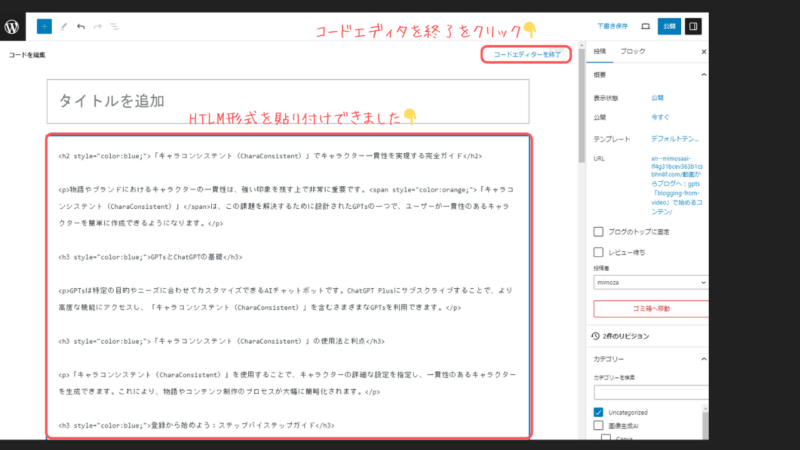
Task: Click the コードを編集 label
Action: coord(27,55)
